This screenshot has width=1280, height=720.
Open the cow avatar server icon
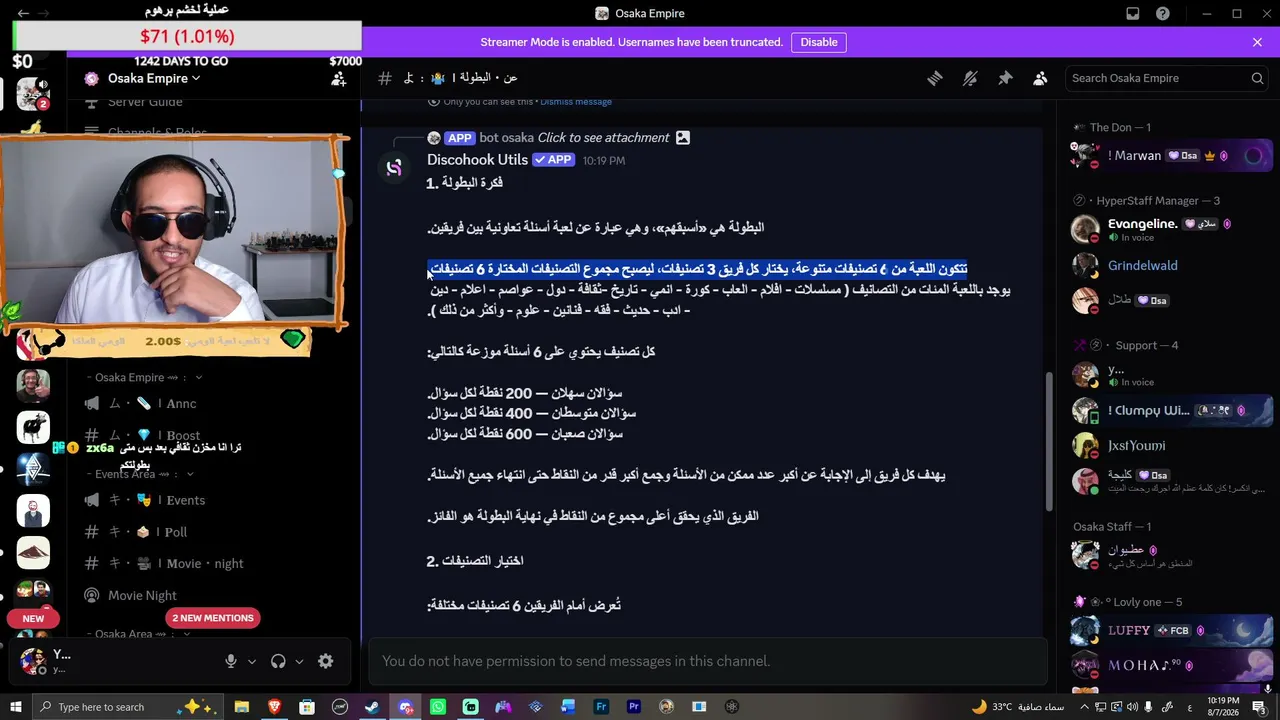coord(33,427)
